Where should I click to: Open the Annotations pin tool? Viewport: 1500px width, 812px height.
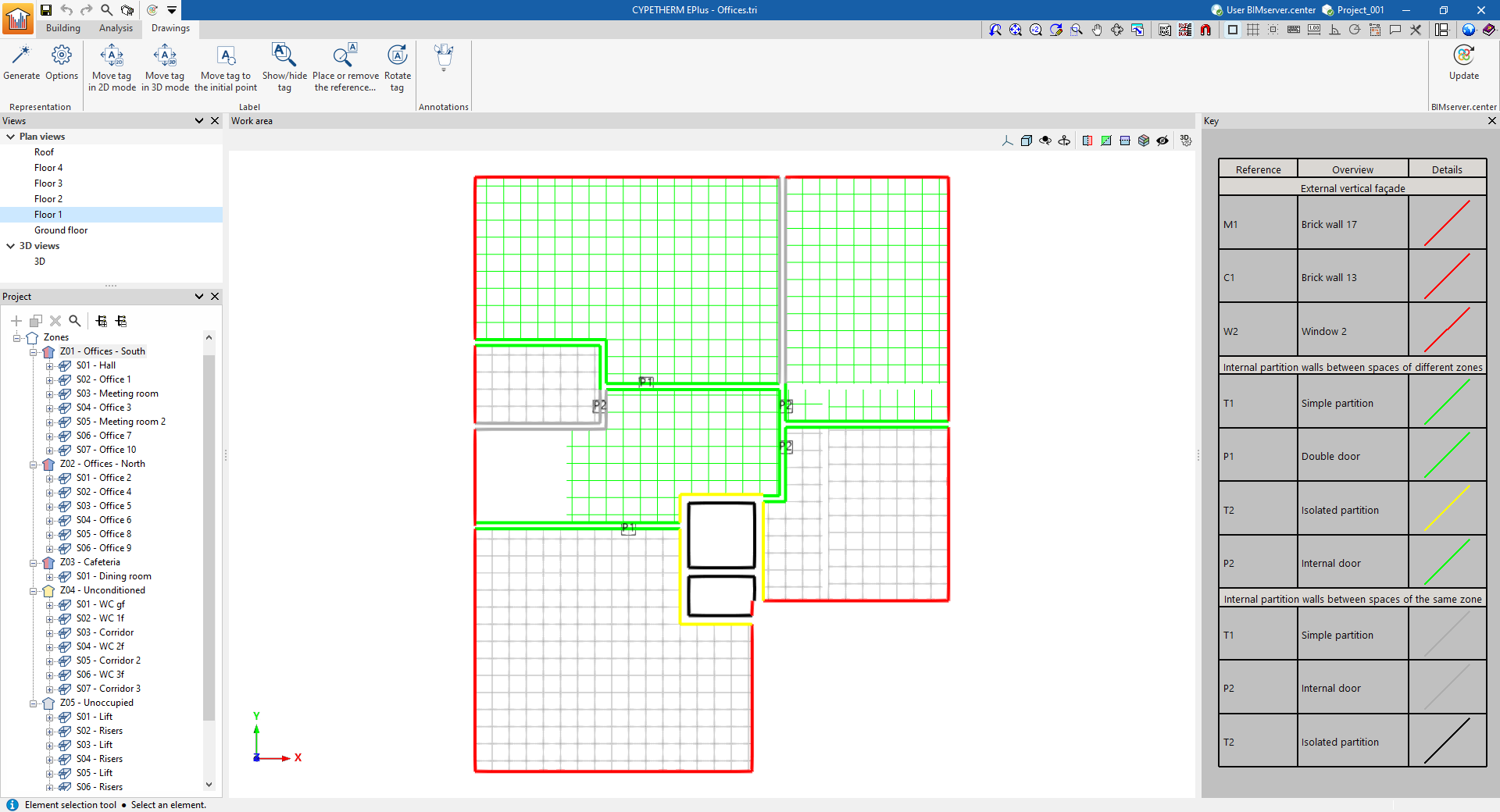click(x=444, y=58)
